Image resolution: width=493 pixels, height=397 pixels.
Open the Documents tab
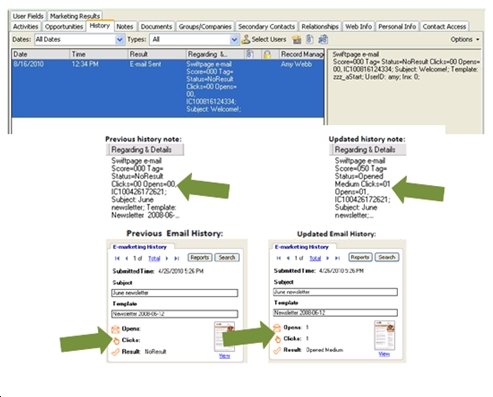click(156, 26)
